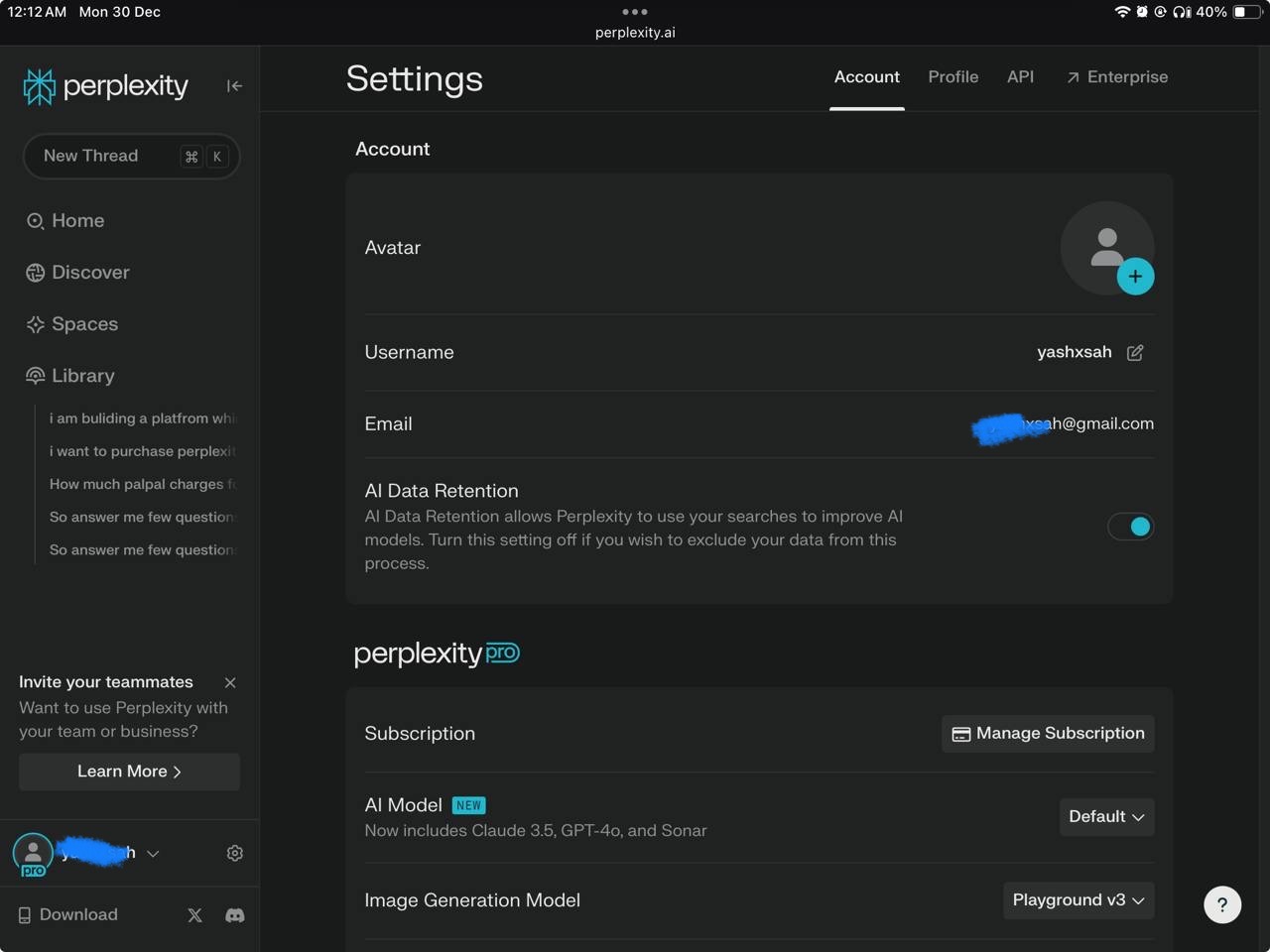Toggle AI Data Retention switch
This screenshot has height=952, width=1270.
(1131, 527)
